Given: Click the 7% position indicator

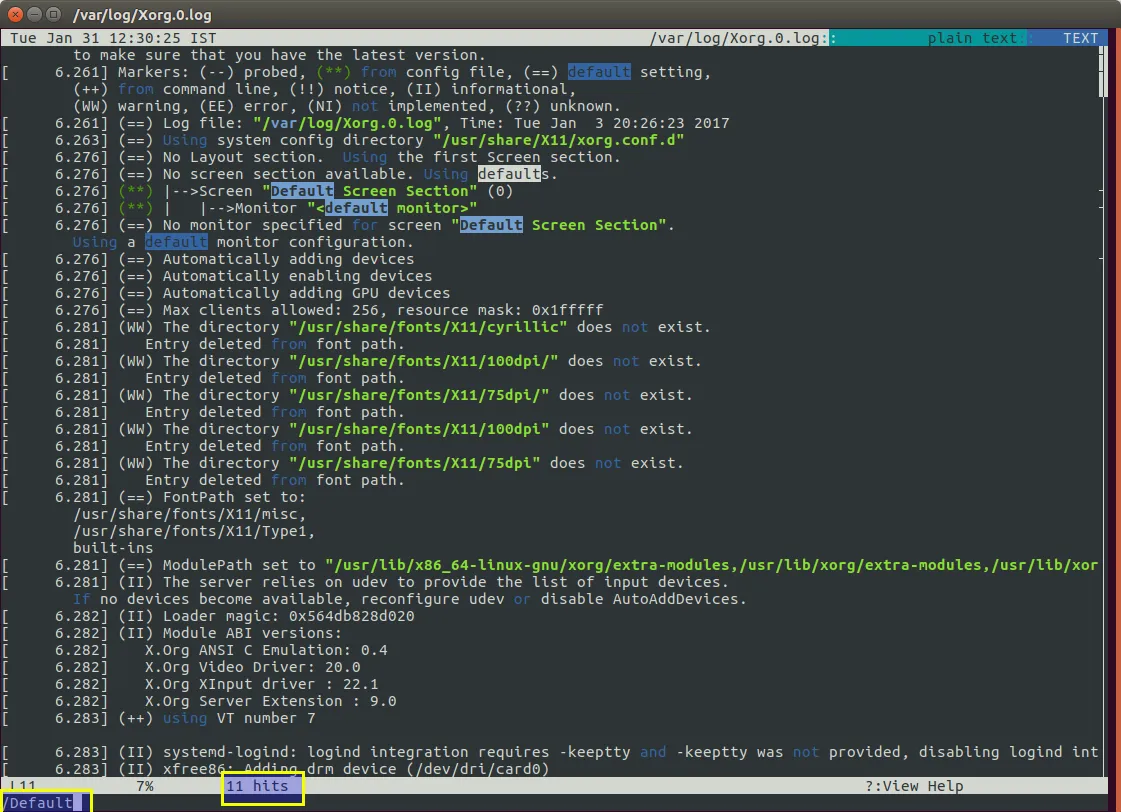Looking at the screenshot, I should coord(144,786).
